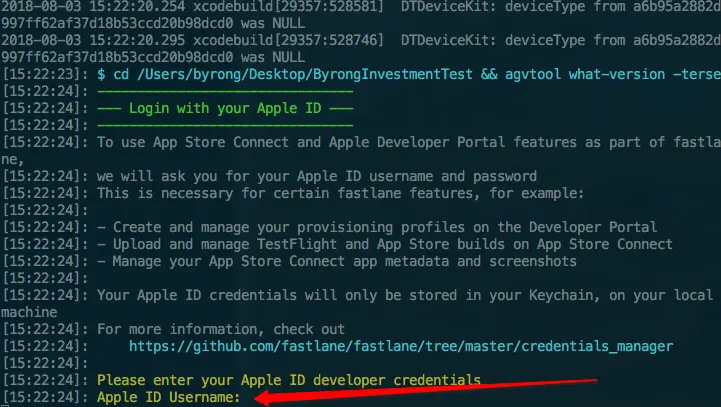Click the 'Login with your Apple ID' heading

click(x=225, y=109)
